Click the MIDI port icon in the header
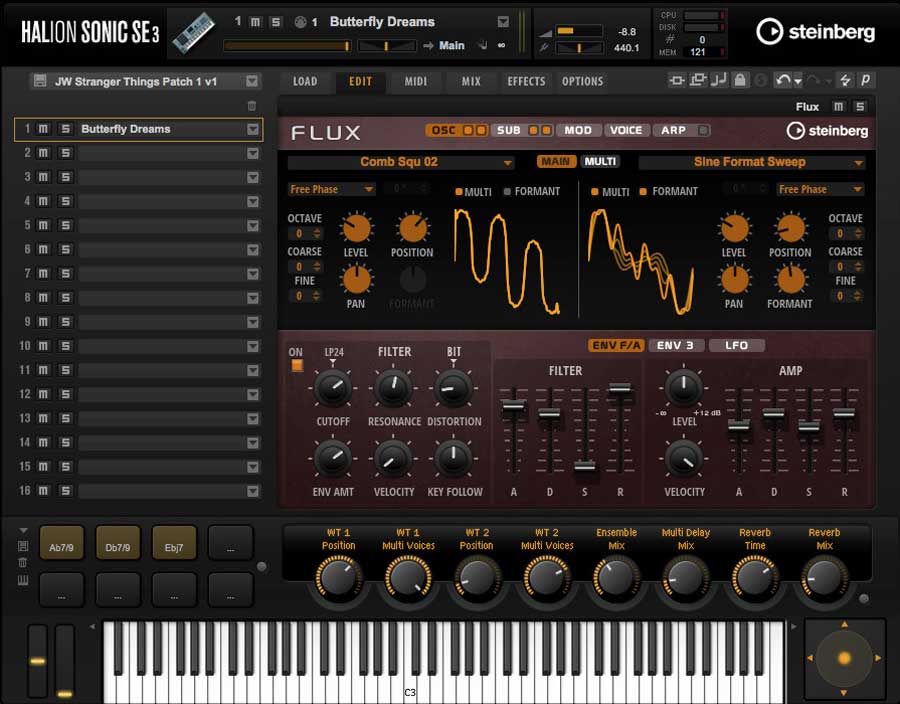 pos(300,22)
